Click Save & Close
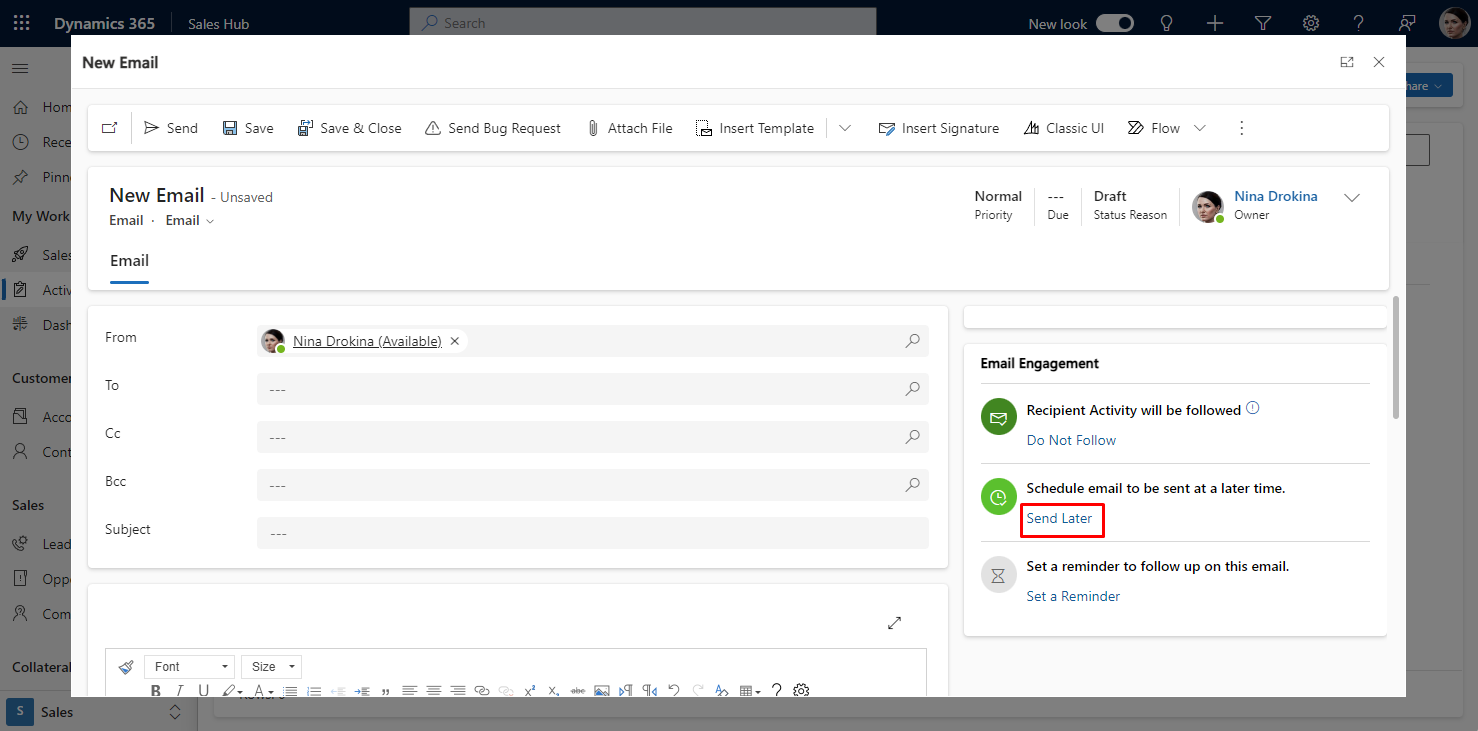The width and height of the screenshot is (1478, 731). coord(350,128)
